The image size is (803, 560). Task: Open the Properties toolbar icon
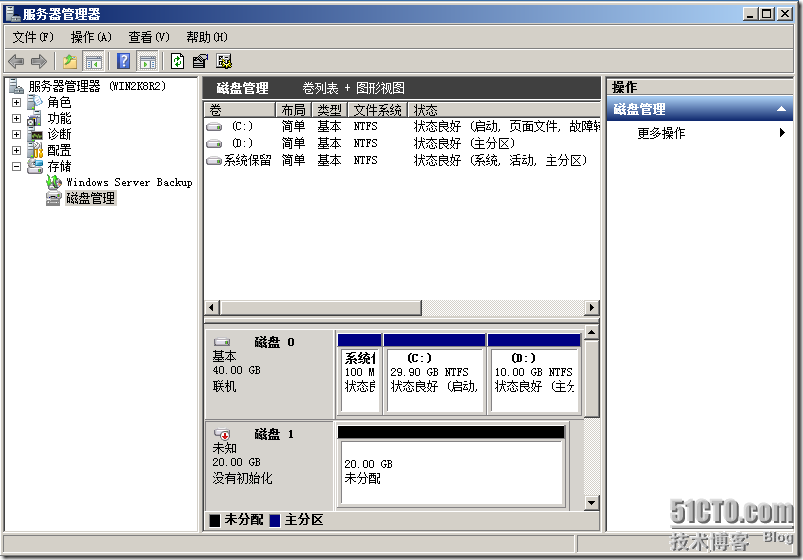(200, 61)
